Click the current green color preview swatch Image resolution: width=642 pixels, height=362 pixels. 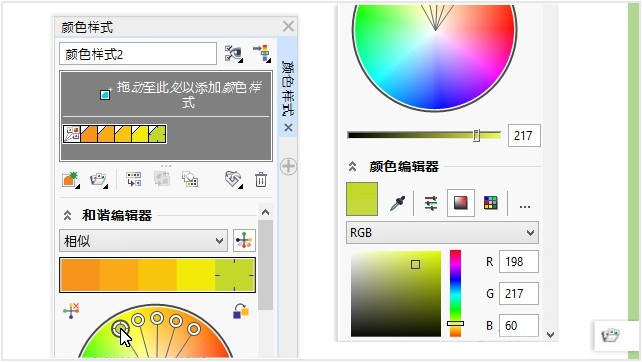point(362,199)
